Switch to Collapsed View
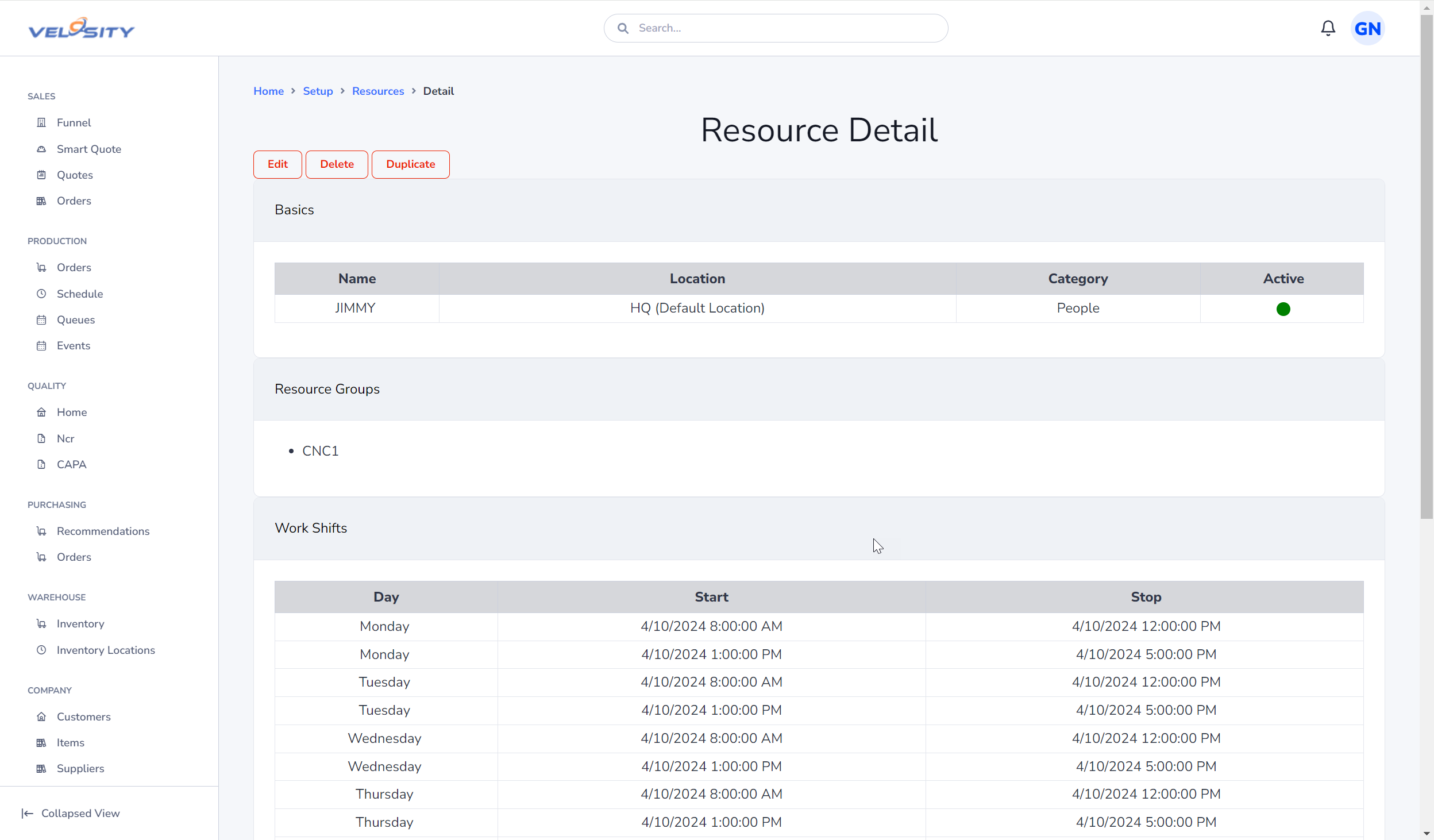This screenshot has height=840, width=1434. click(80, 813)
